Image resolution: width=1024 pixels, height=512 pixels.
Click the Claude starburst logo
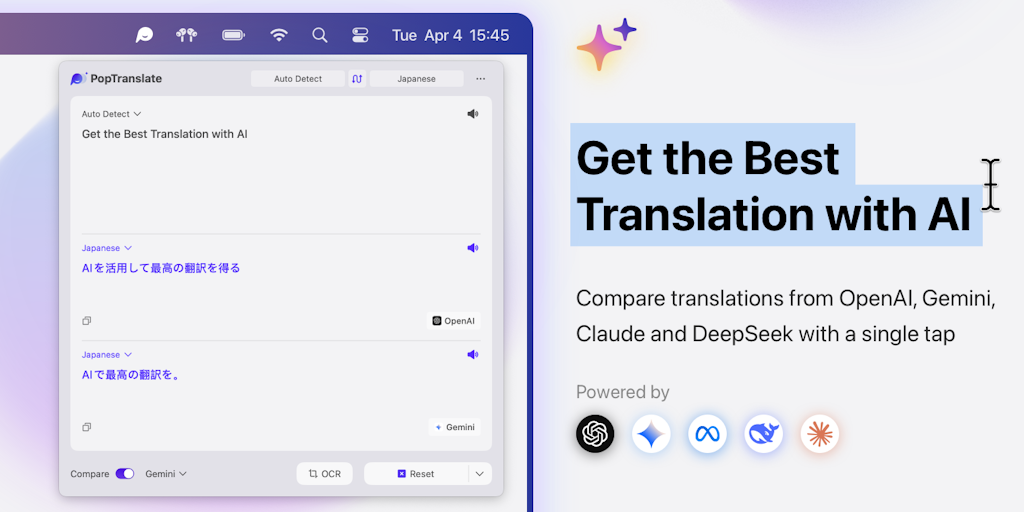pyautogui.click(x=820, y=434)
